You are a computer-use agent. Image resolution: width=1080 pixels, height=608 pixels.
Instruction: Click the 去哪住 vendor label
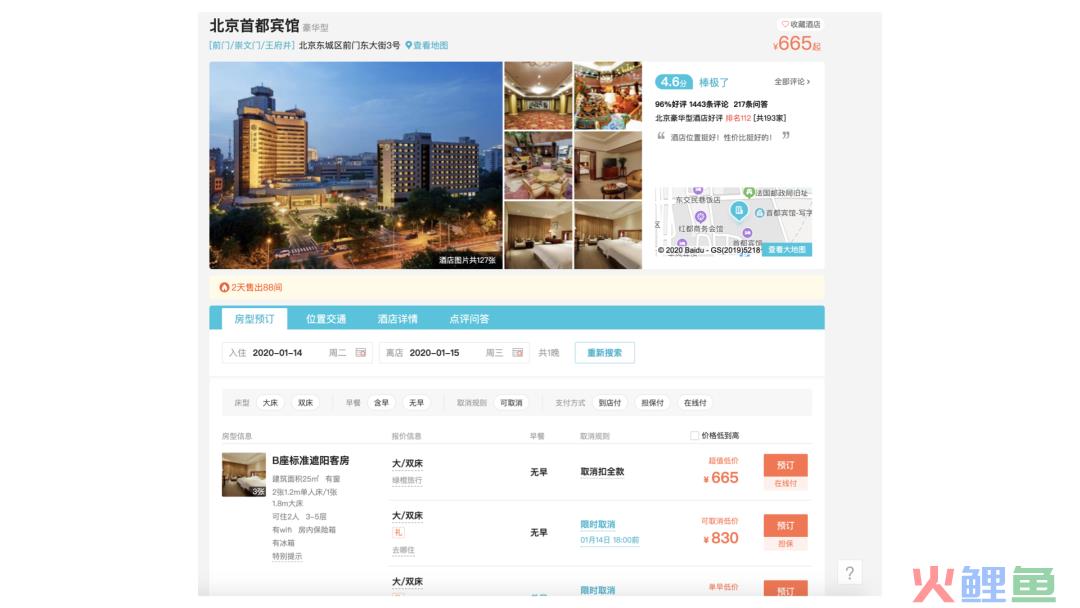tap(403, 550)
